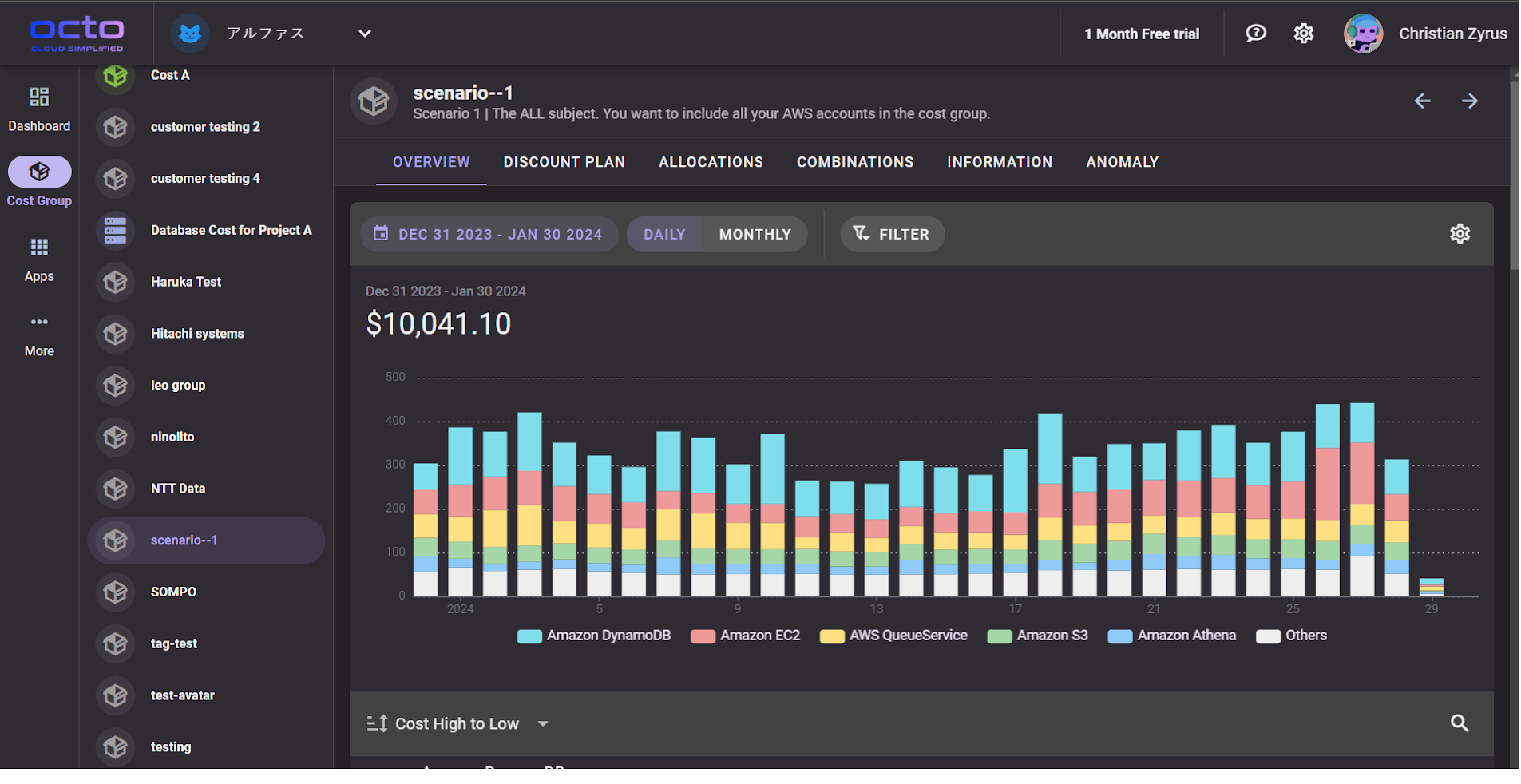Open the top bar settings gear
1521x784 pixels.
(1304, 33)
